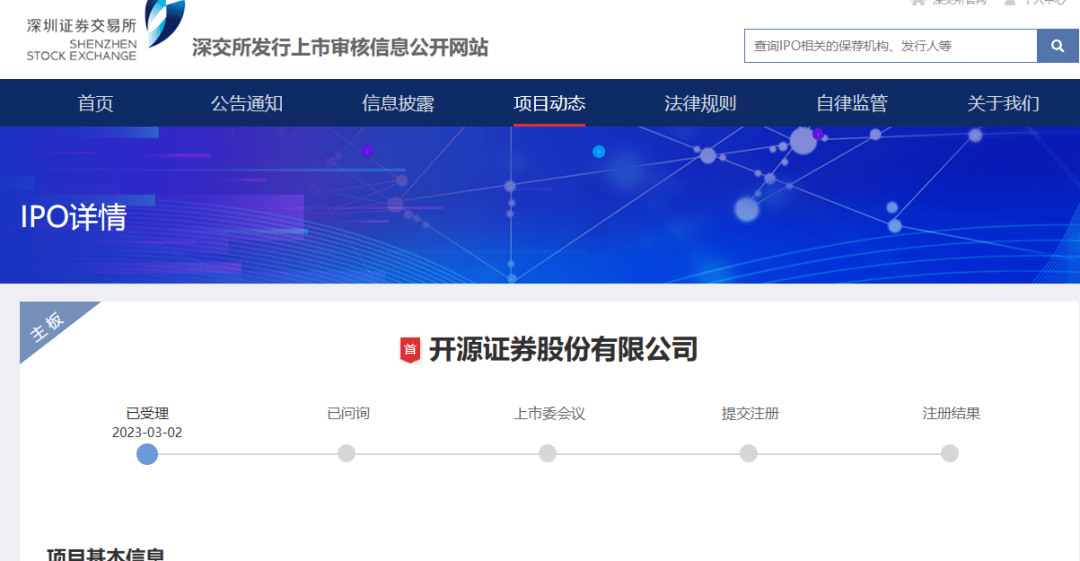The image size is (1080, 561).
Task: Click the magnifier search button
Action: click(x=1057, y=46)
